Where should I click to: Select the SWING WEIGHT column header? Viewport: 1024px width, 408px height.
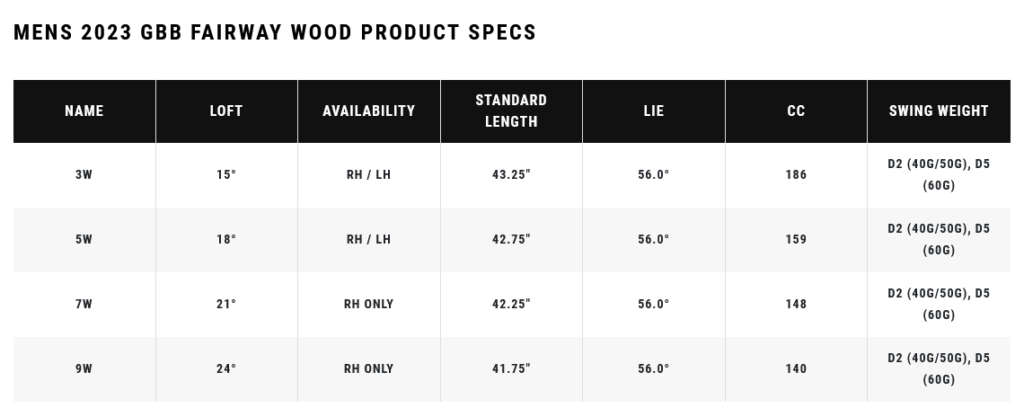(938, 111)
